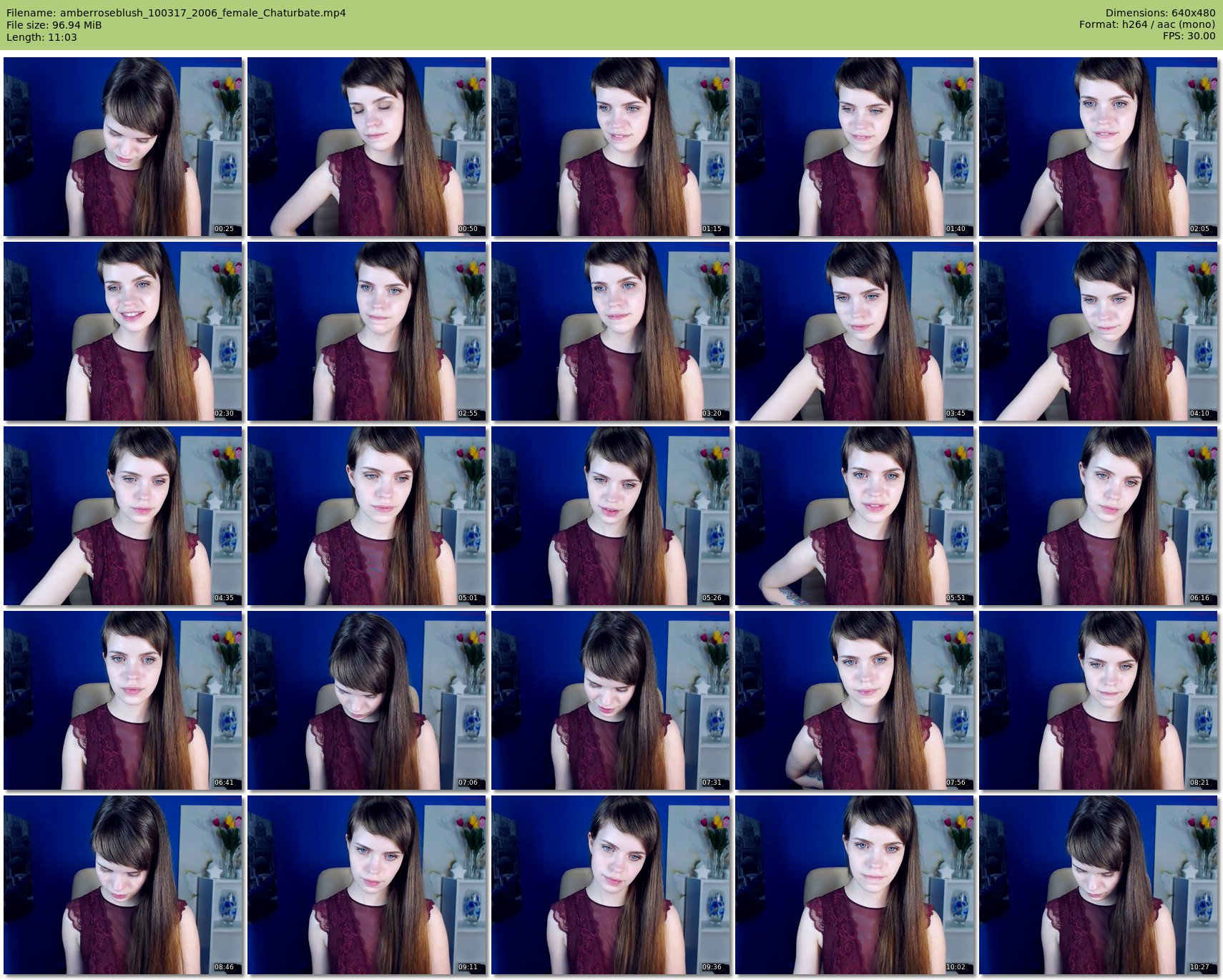Image resolution: width=1223 pixels, height=980 pixels.
Task: Click the thumbnail stamped 05:01
Action: [367, 516]
